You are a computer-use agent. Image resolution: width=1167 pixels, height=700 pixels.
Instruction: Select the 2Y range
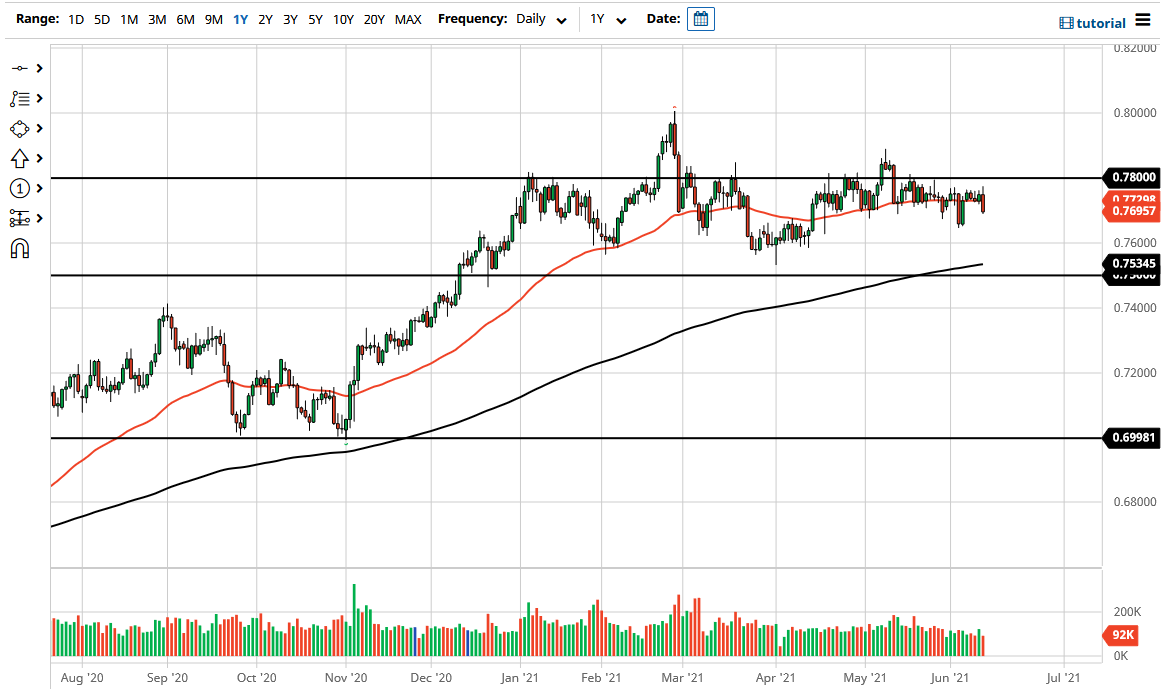[266, 19]
